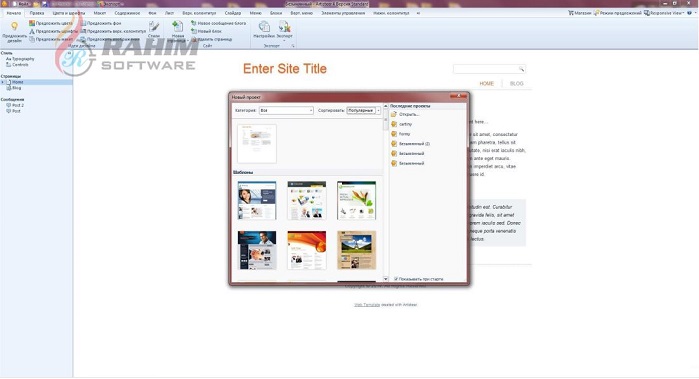Open the Открыть... folder icon in recent projects
Screen dimensions: 699x379
[394, 114]
